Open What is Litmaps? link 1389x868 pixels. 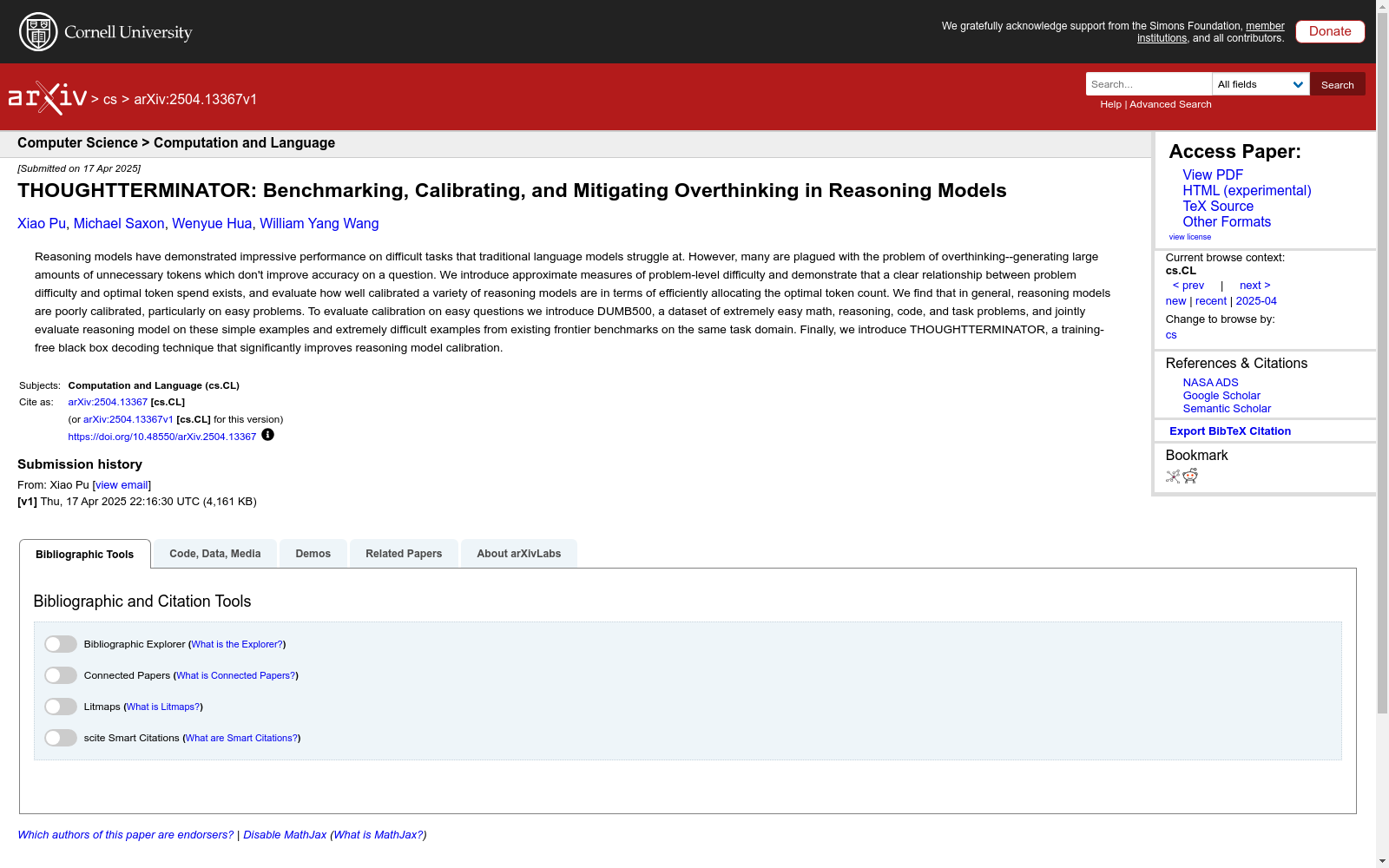coord(163,707)
